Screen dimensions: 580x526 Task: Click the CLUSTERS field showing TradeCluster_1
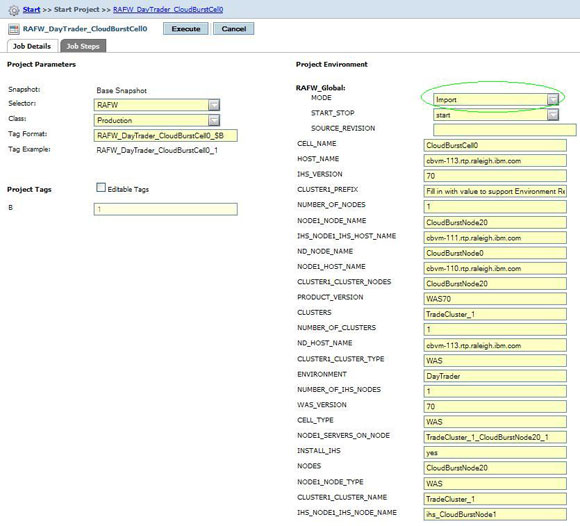[x=495, y=314]
